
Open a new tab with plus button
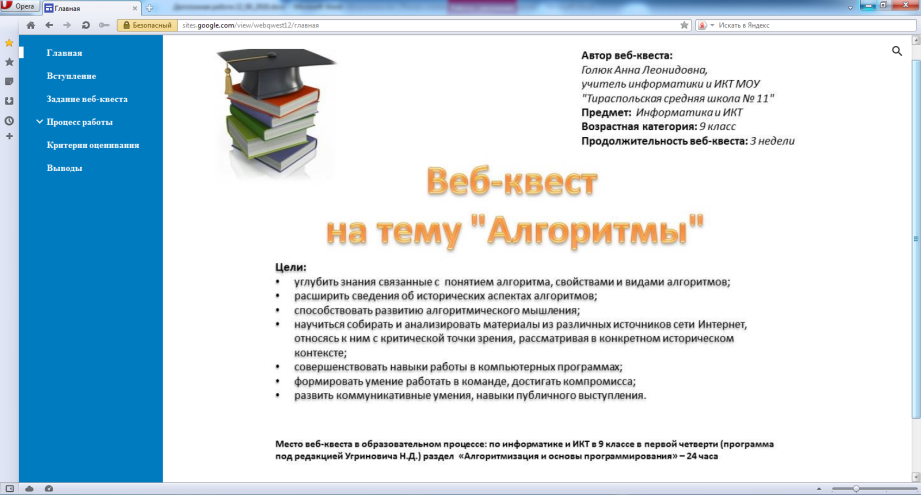click(x=149, y=7)
